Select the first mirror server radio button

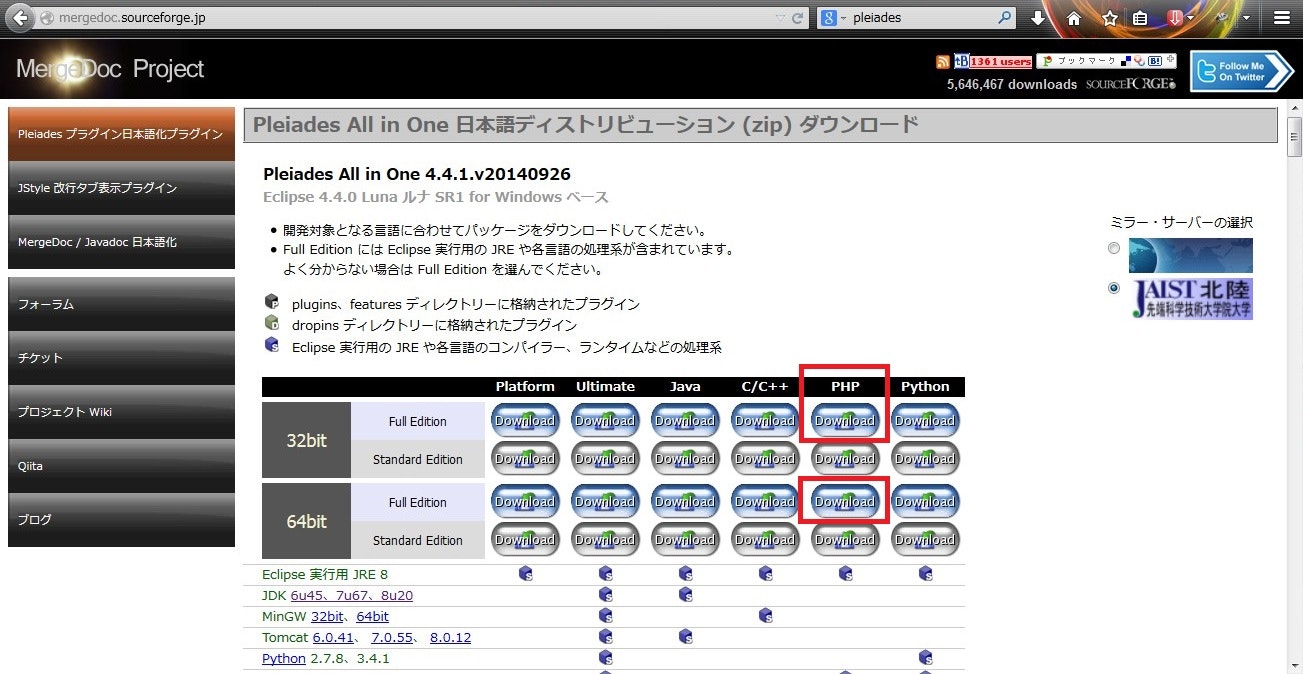(1114, 249)
